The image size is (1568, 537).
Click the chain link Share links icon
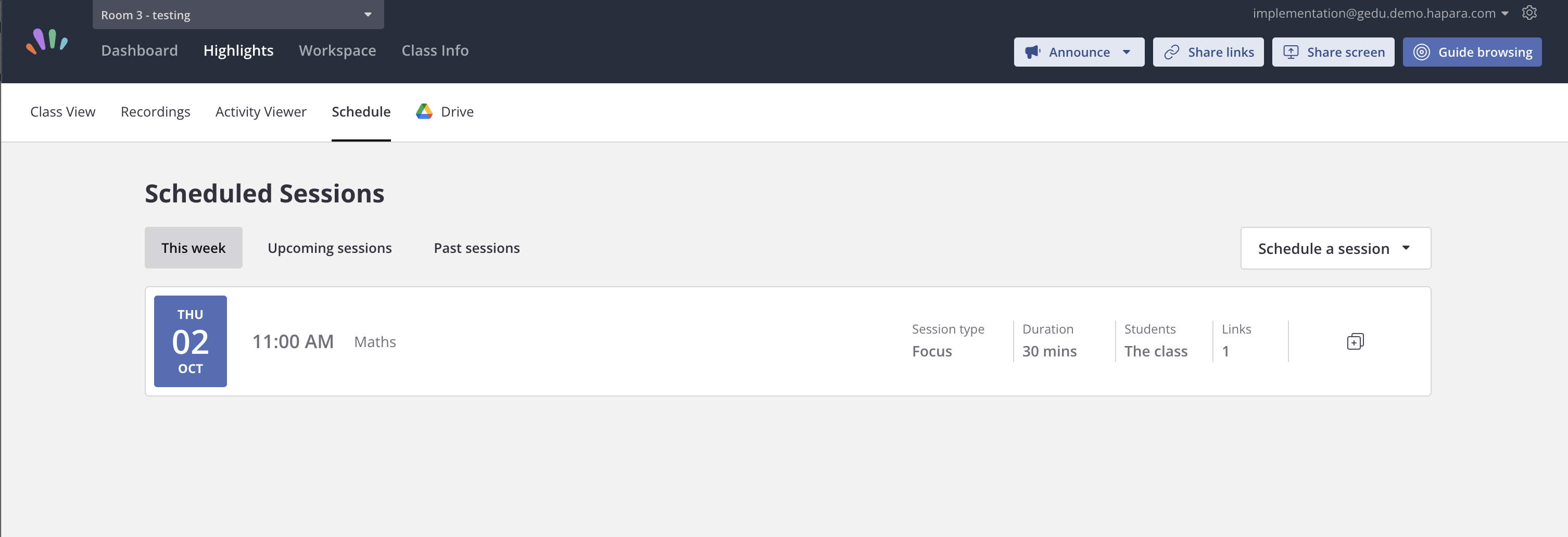point(1171,53)
